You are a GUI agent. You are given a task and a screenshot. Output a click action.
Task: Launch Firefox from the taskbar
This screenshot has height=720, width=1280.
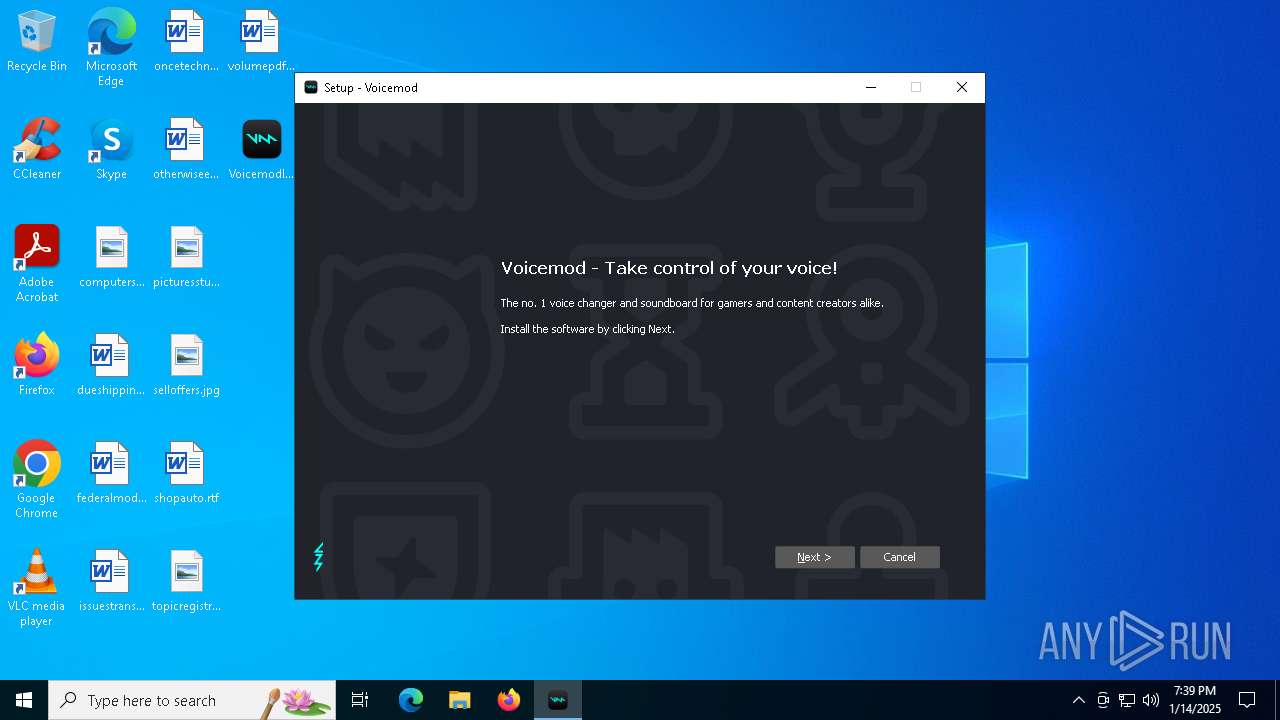pyautogui.click(x=509, y=700)
